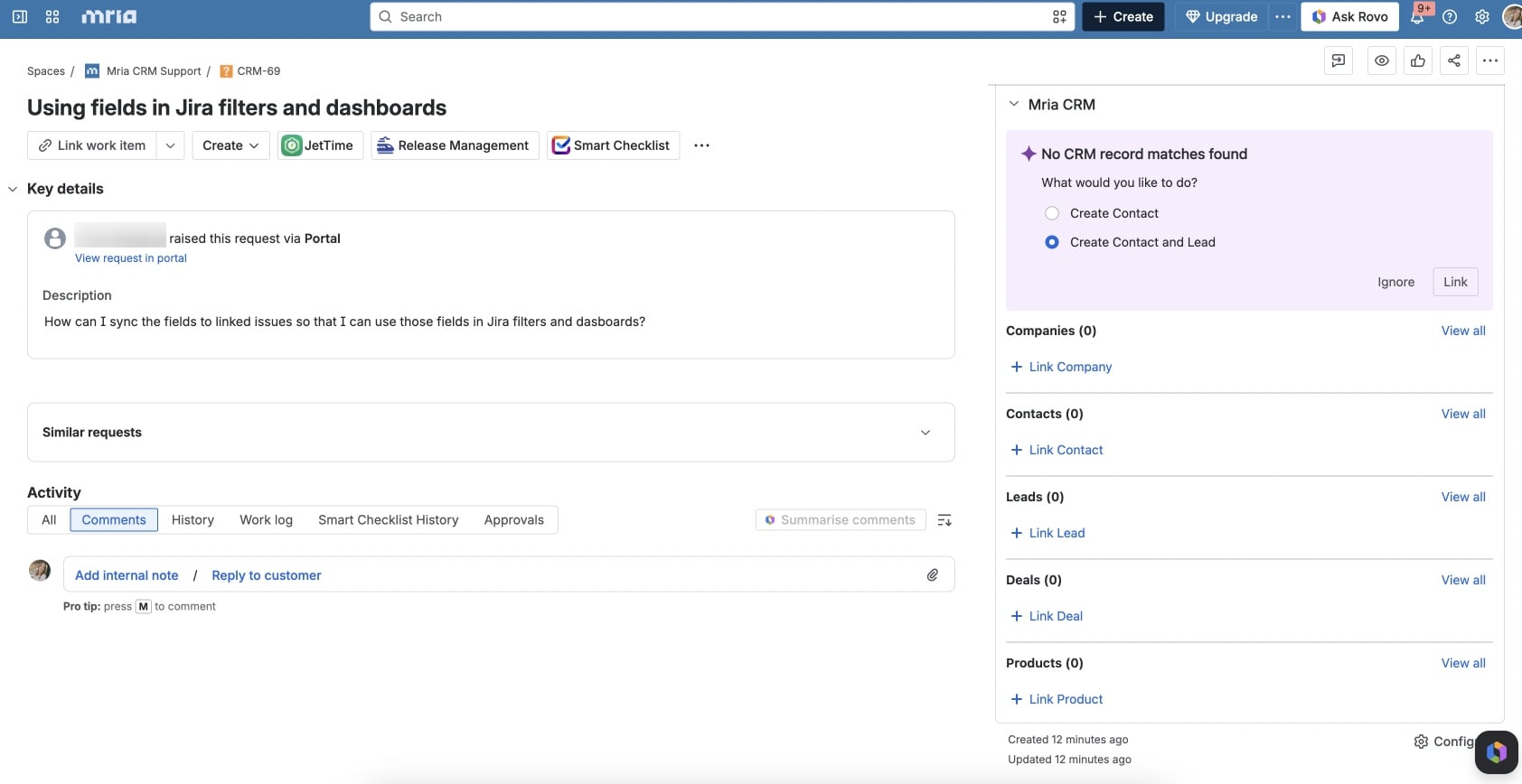The width and height of the screenshot is (1522, 784).
Task: Click Link button in CRM match panel
Action: (x=1456, y=282)
